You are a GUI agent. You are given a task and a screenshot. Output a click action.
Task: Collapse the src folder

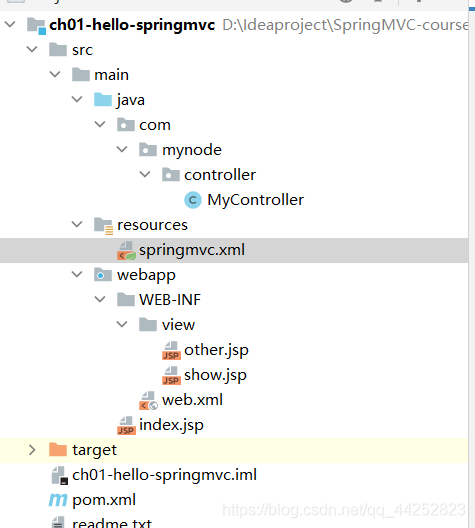32,50
